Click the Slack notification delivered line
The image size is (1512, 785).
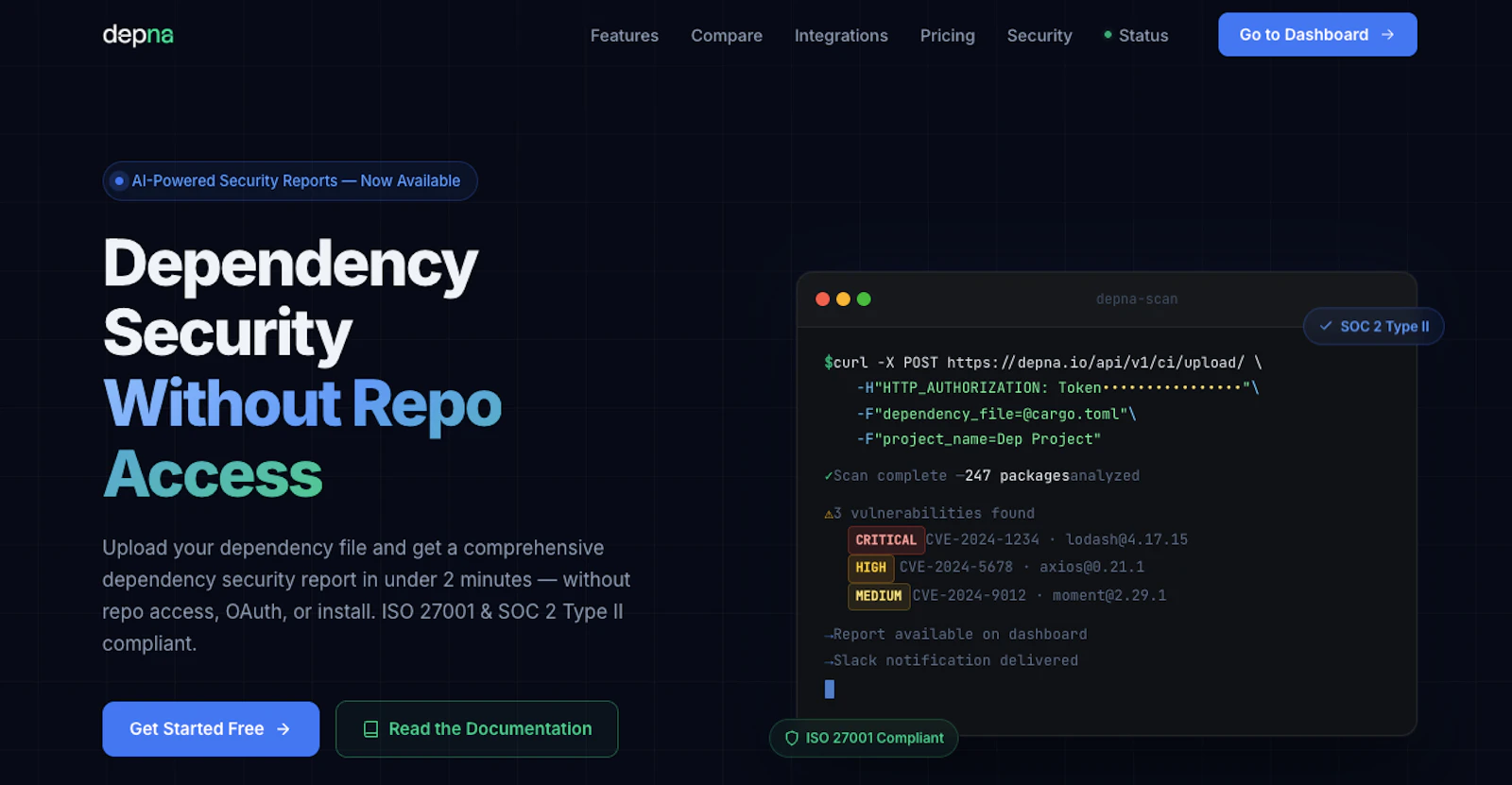(951, 660)
